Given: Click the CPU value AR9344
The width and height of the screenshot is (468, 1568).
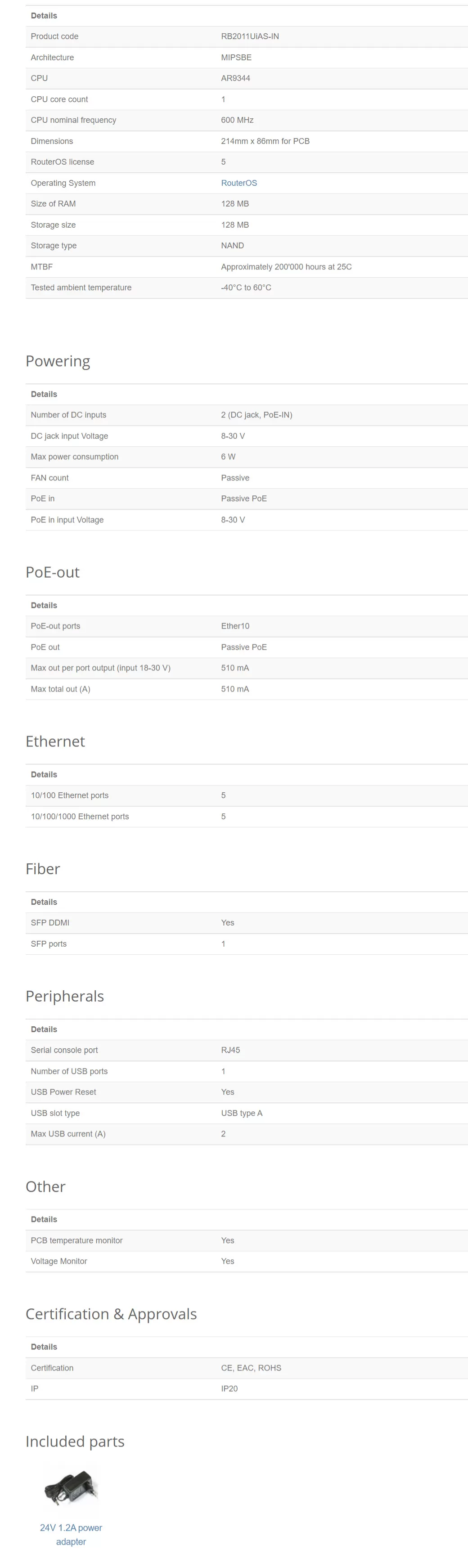Looking at the screenshot, I should [235, 78].
